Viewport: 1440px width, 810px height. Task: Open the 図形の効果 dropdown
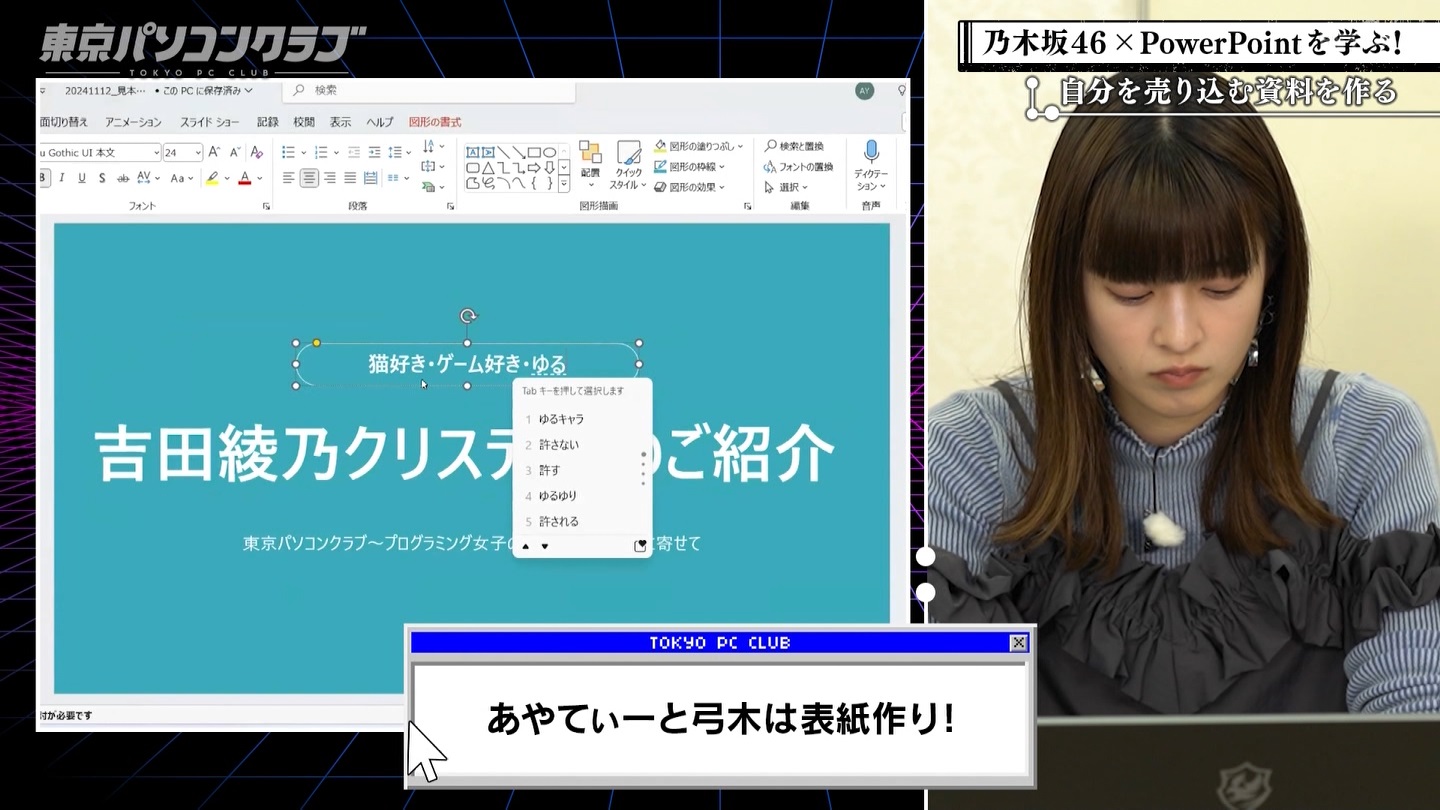690,187
